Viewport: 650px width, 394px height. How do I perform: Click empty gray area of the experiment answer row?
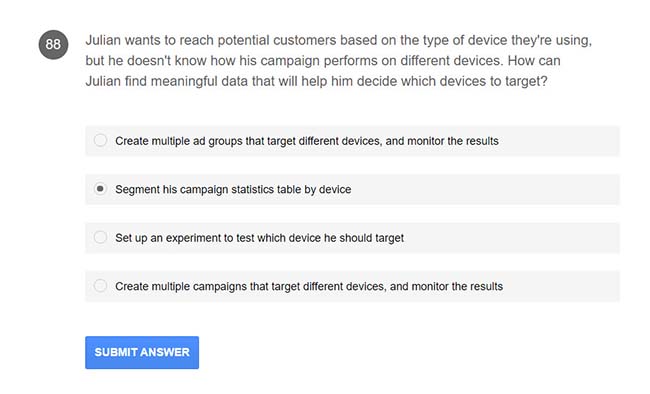tap(512, 238)
